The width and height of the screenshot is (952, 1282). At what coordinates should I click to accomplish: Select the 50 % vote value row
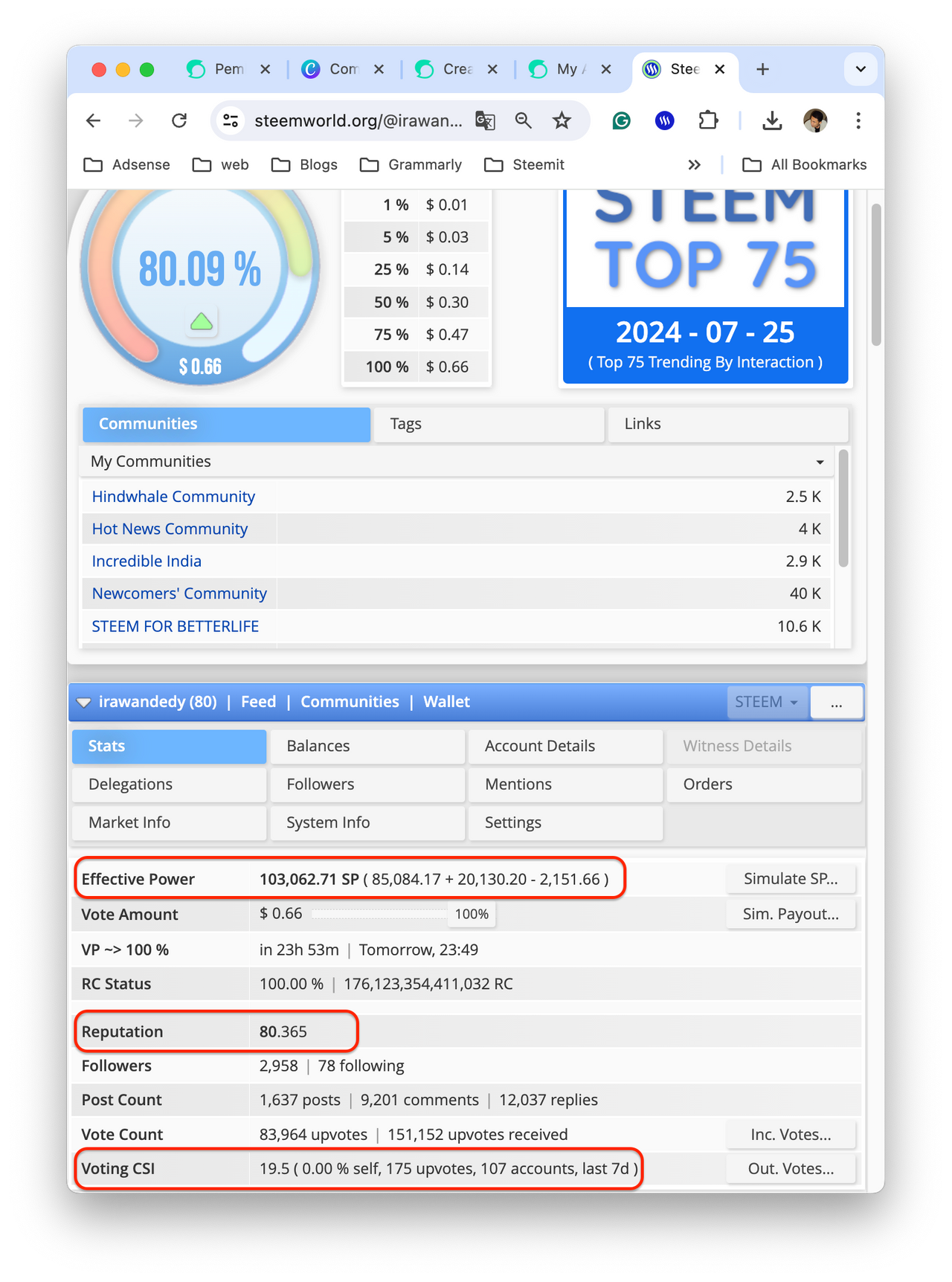[x=416, y=302]
